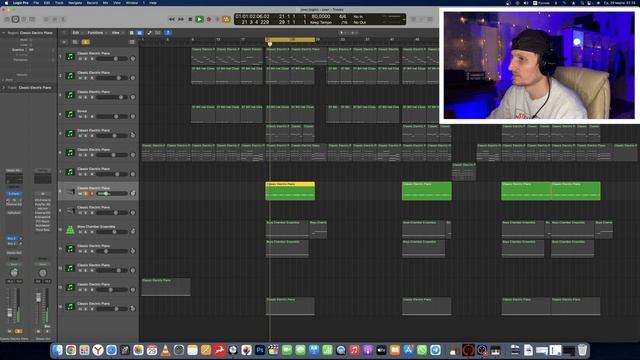The image size is (640, 360).
Task: Open Photoshop from the Dock
Action: [x=260, y=350]
